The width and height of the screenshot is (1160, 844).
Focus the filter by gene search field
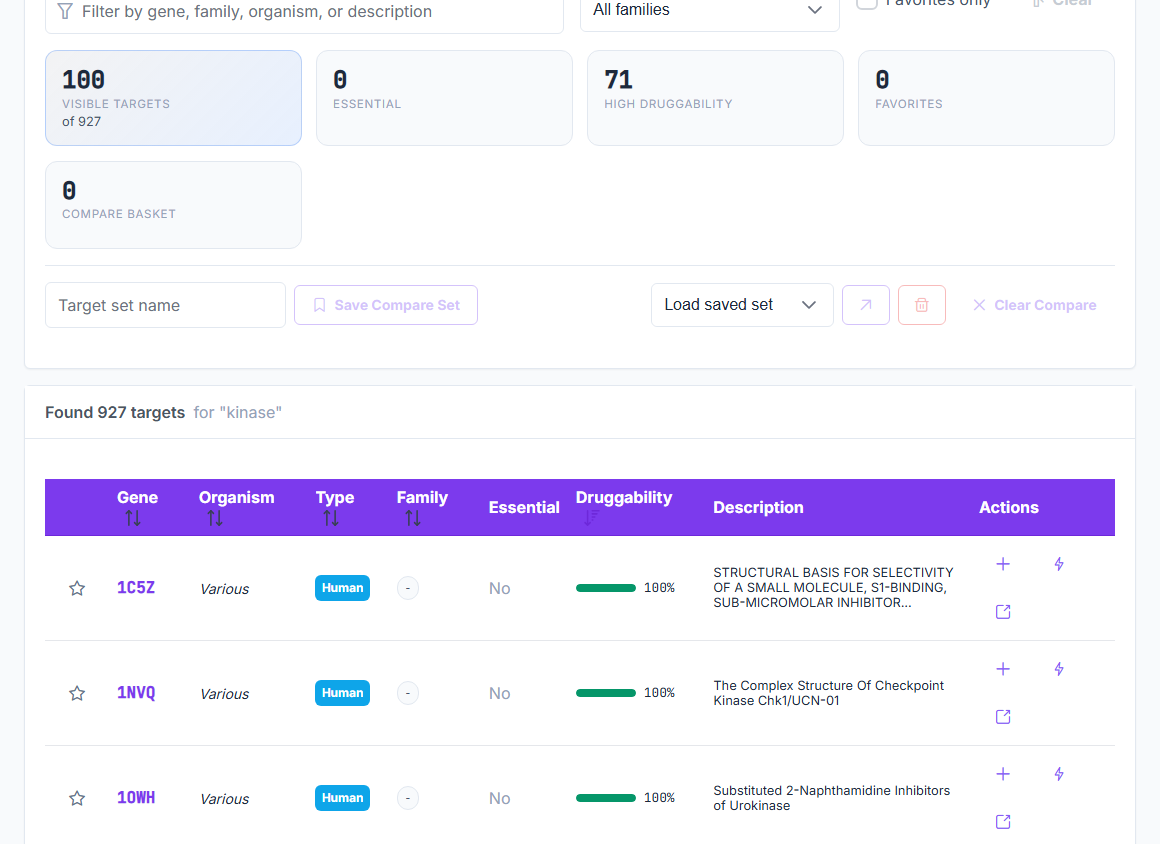point(304,12)
